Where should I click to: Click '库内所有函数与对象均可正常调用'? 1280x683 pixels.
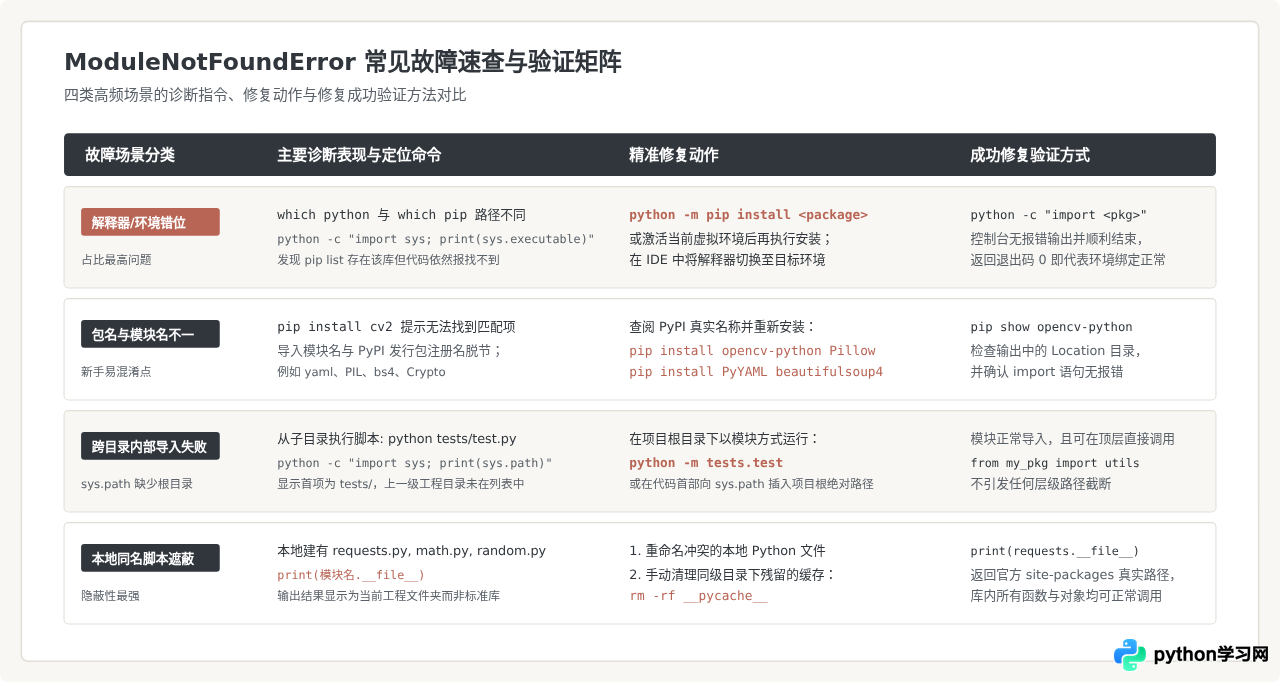[x=1066, y=596]
